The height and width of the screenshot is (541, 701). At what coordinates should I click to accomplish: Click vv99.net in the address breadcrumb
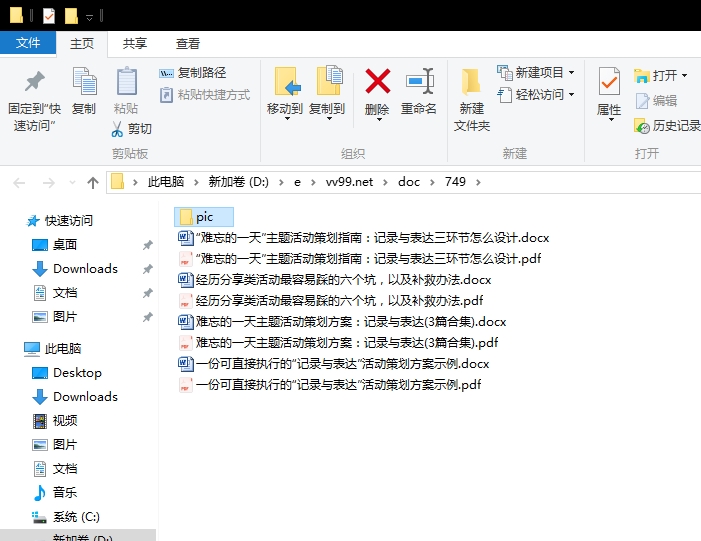(x=349, y=182)
